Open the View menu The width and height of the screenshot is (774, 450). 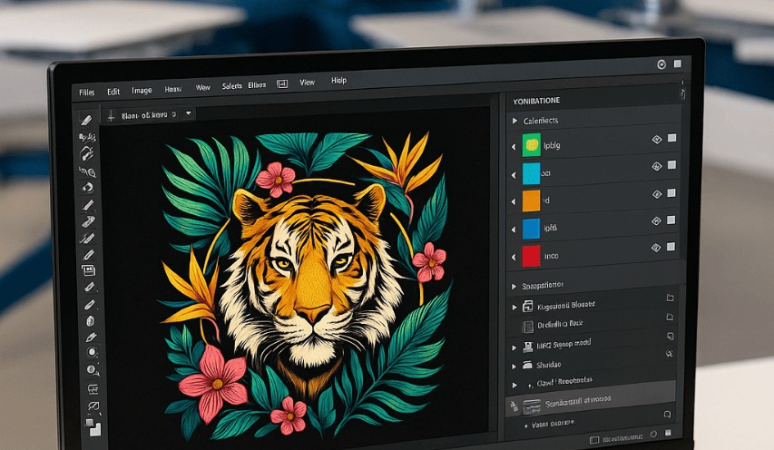(307, 82)
